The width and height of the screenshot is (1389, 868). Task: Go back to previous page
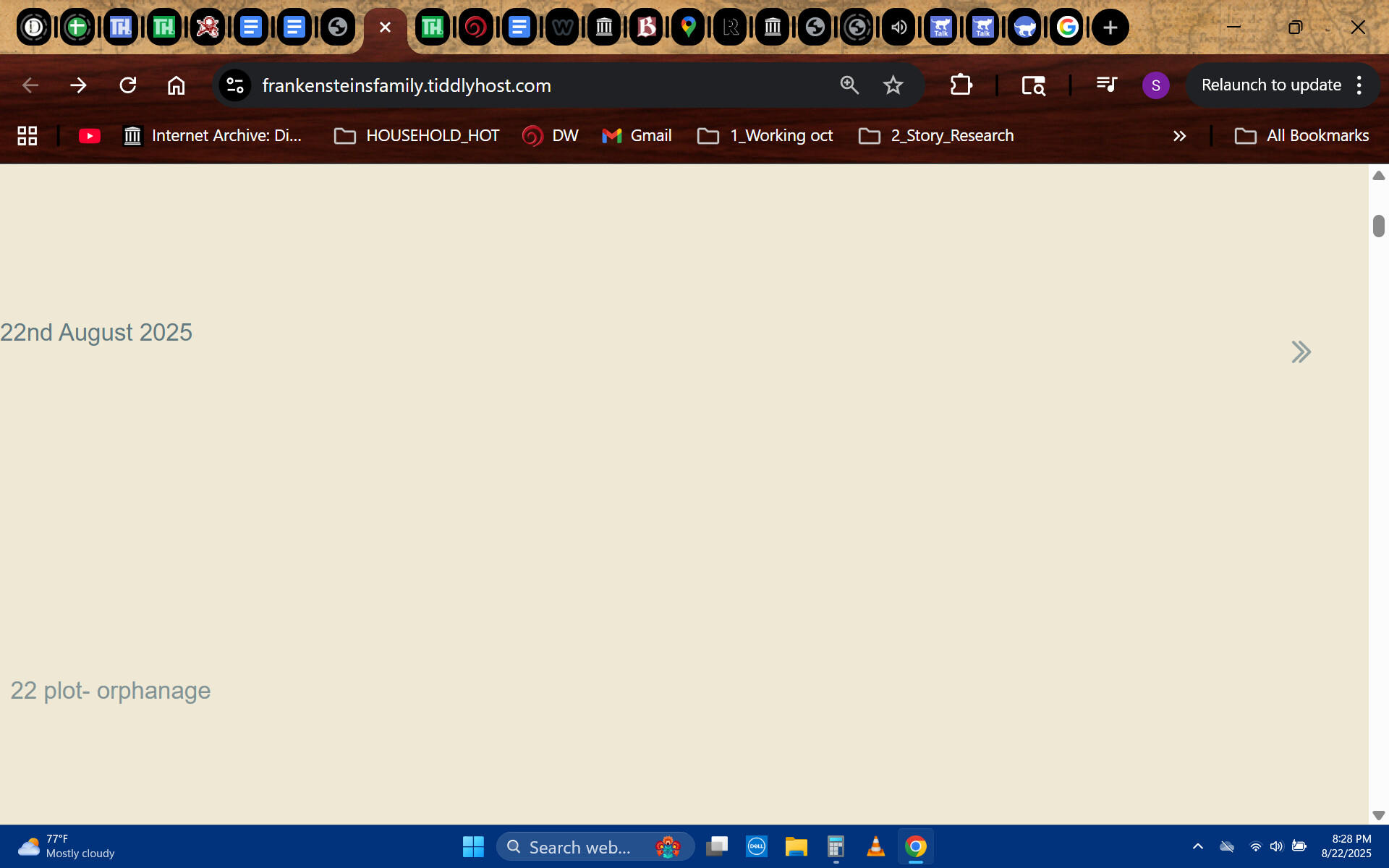(x=30, y=85)
